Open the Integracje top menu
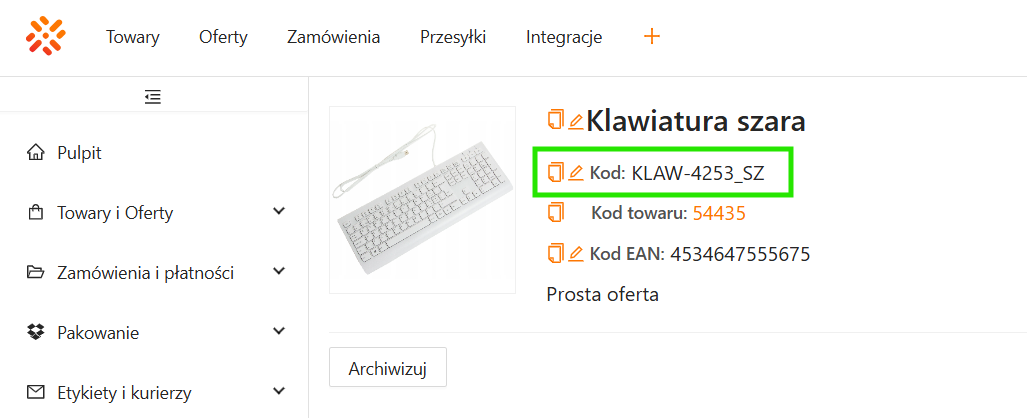The image size is (1027, 418). (x=564, y=38)
